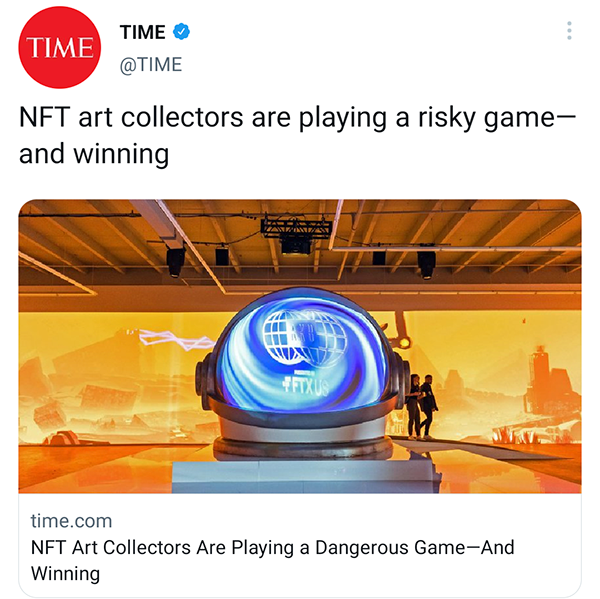Viewport: 600px width, 599px height.
Task: Click the two people standing beside helmet
Action: tap(421, 406)
